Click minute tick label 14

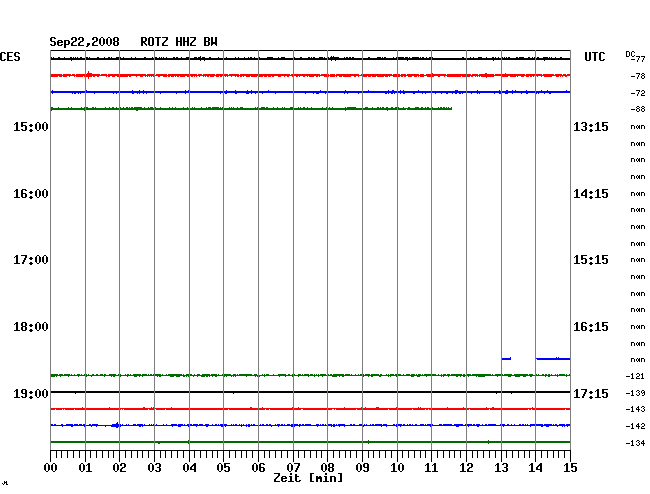536,468
